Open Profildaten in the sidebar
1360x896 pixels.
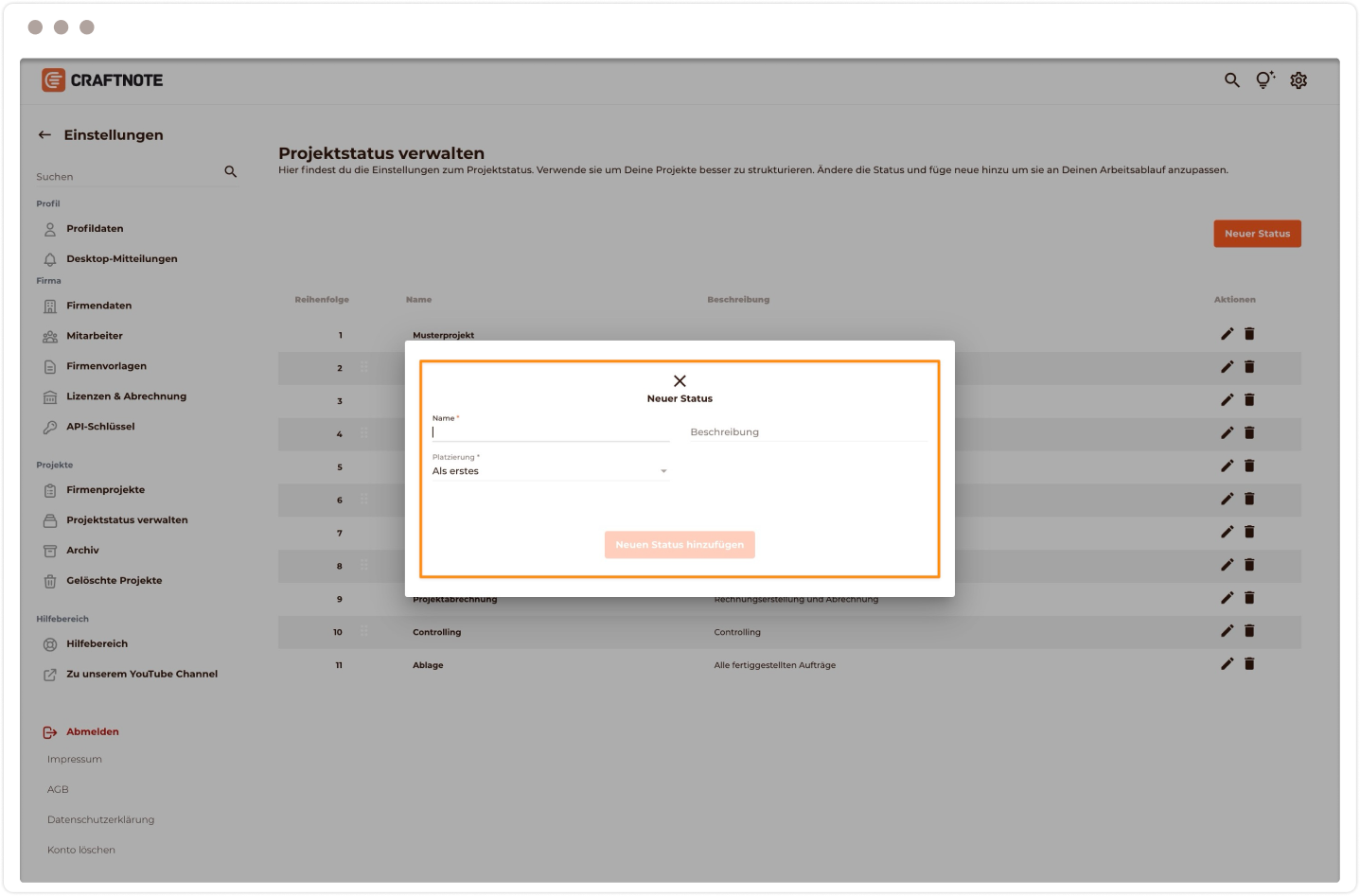pos(95,229)
